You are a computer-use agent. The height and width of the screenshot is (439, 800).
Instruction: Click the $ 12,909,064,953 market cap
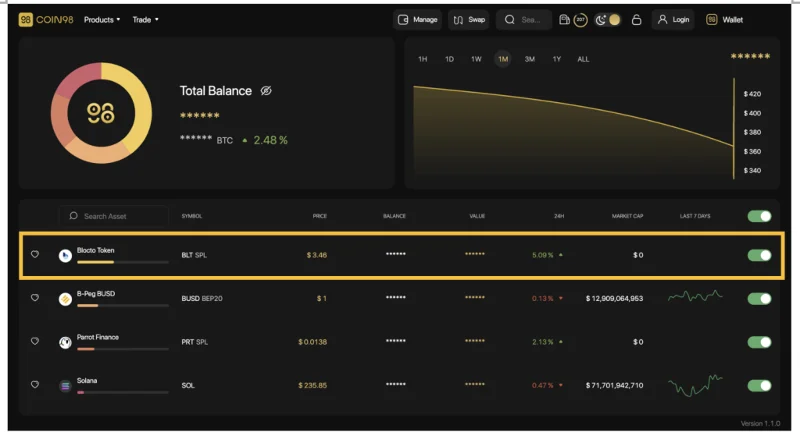tap(614, 299)
